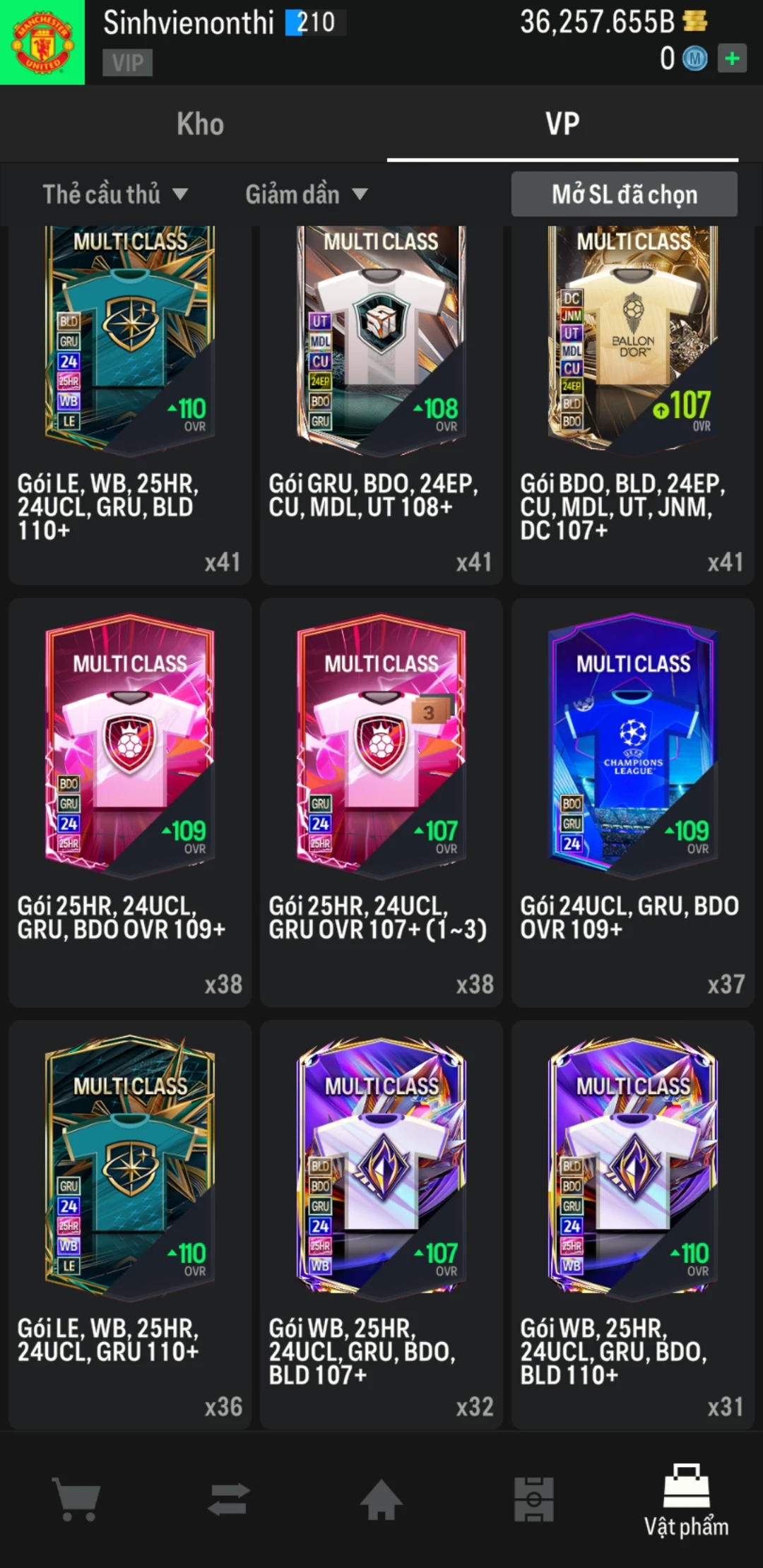The width and height of the screenshot is (763, 1568).
Task: Tap the green plus add-currency icon
Action: click(x=732, y=58)
